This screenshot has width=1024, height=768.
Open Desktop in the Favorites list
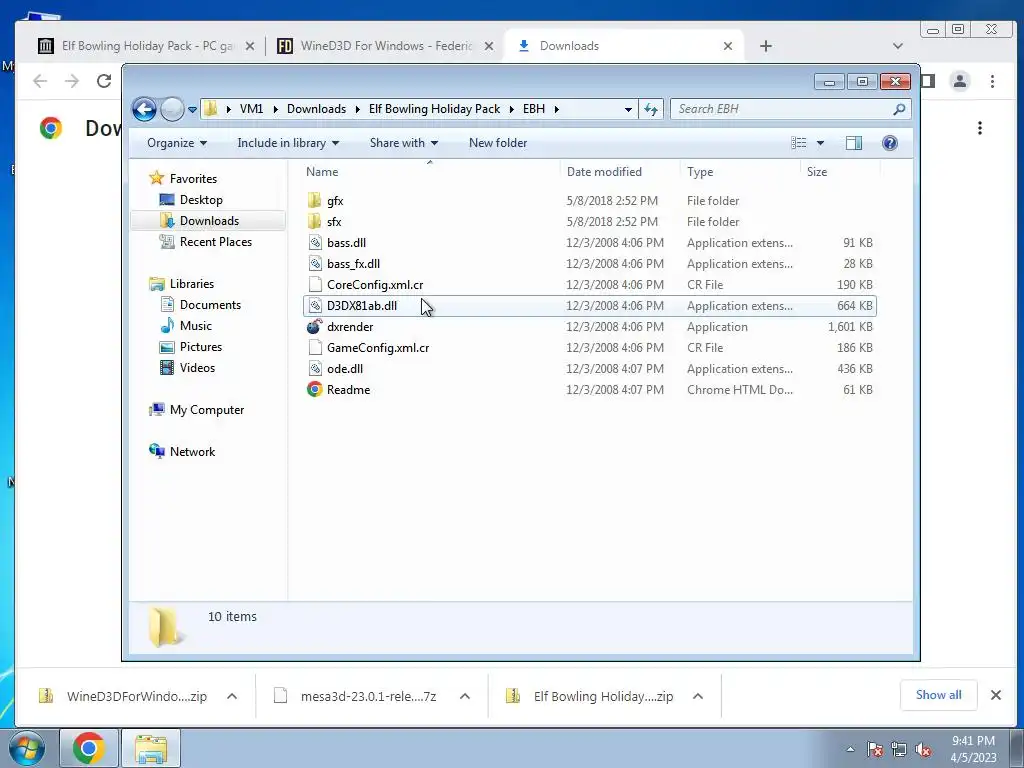click(x=200, y=200)
